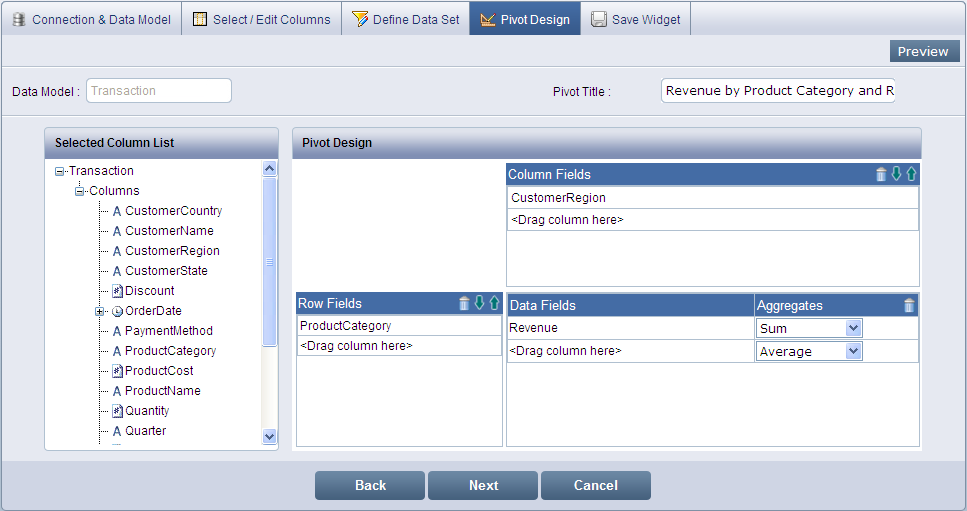The height and width of the screenshot is (511, 967).
Task: Click the Pivot Title input field
Action: click(778, 91)
